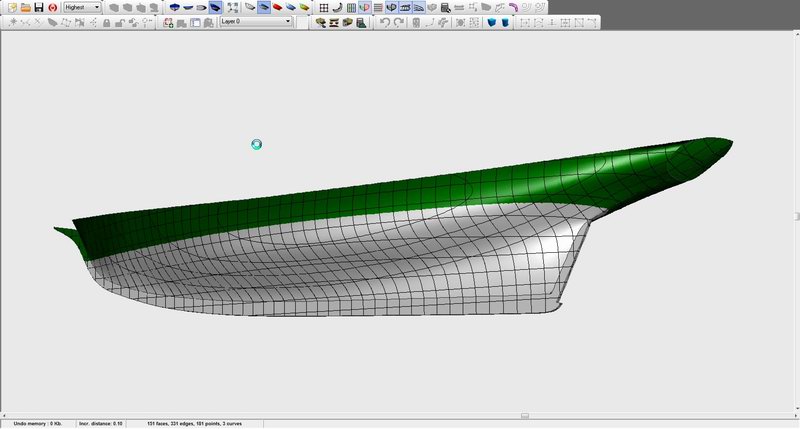Click the red shaded hull button
800x429 pixels.
(x=277, y=7)
